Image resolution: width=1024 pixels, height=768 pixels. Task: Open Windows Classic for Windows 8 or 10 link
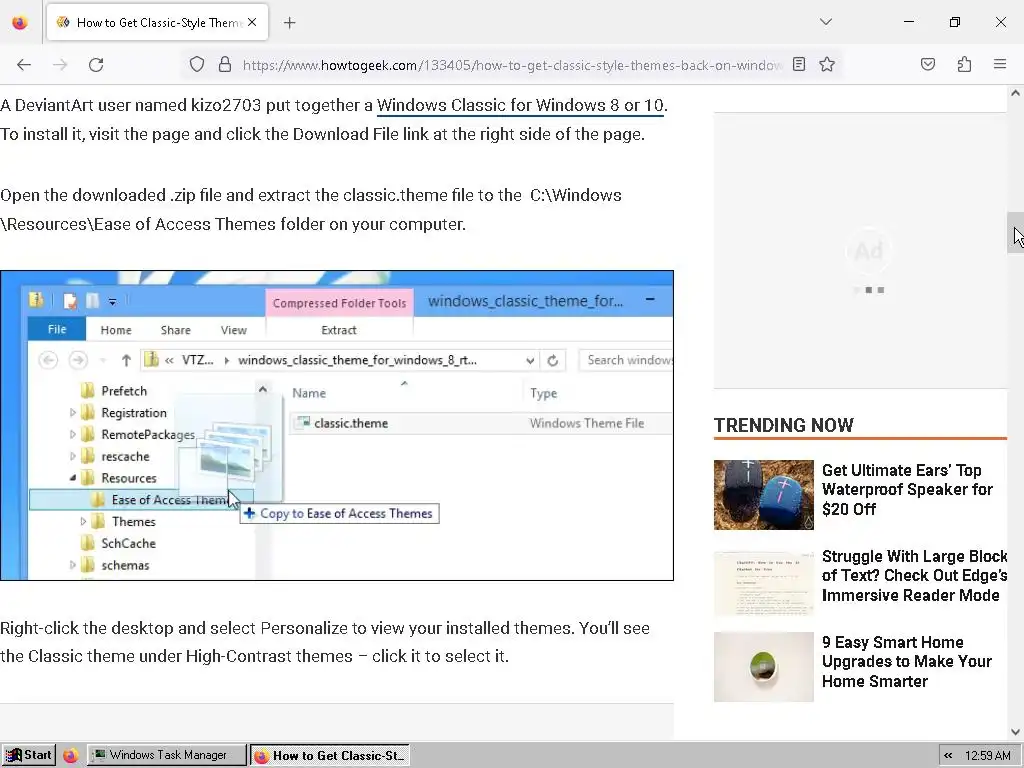coord(520,105)
